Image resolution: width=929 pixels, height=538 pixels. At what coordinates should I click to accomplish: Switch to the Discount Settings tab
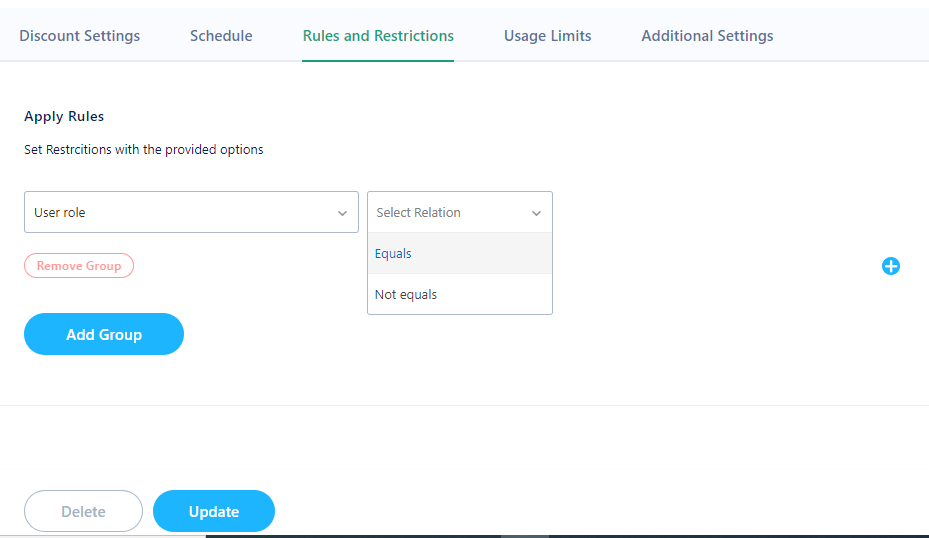click(x=79, y=36)
